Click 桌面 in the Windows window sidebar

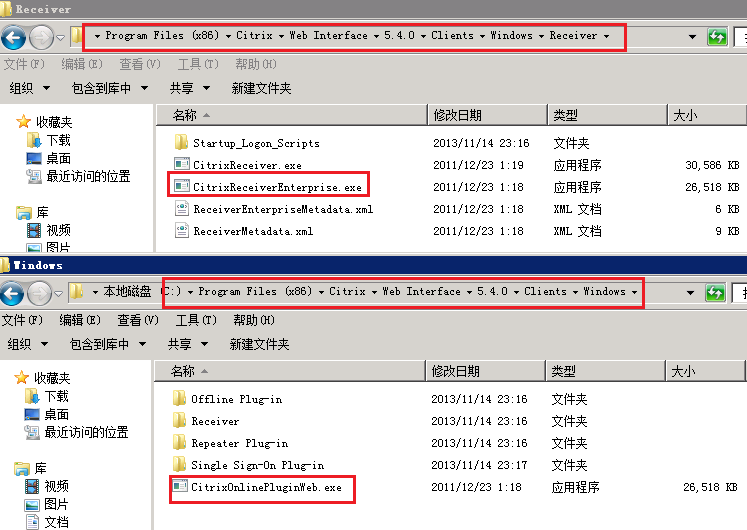[x=57, y=414]
